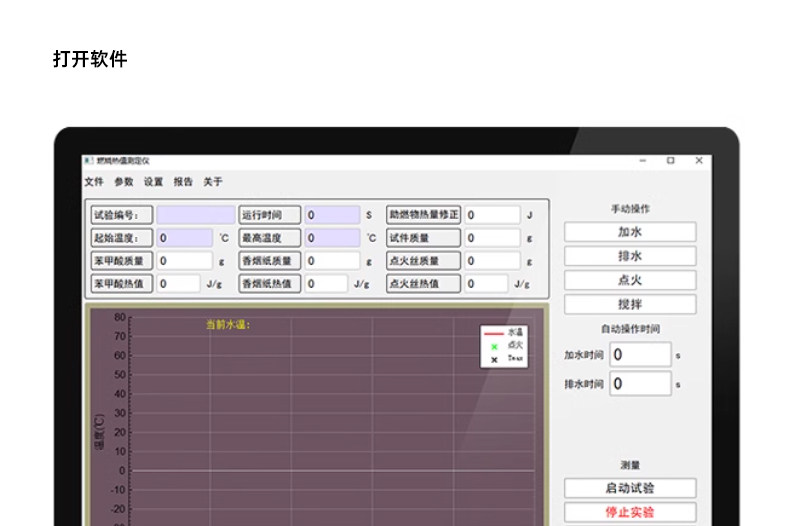This screenshot has width=790, height=526.
Task: Click the 试验编号 input field
Action: (x=195, y=215)
